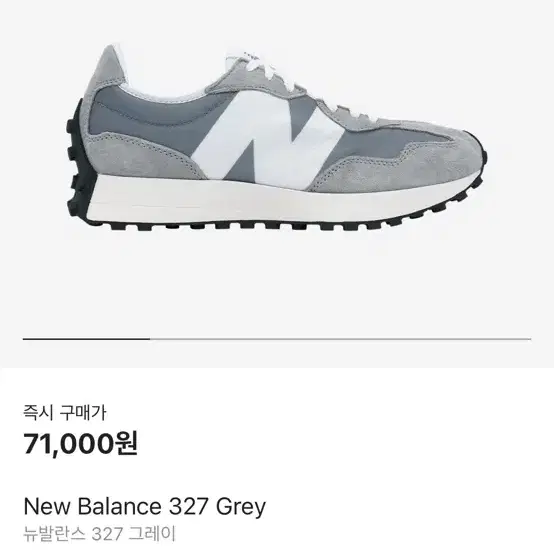Jump to the light grey indicator track

click(x=341, y=339)
